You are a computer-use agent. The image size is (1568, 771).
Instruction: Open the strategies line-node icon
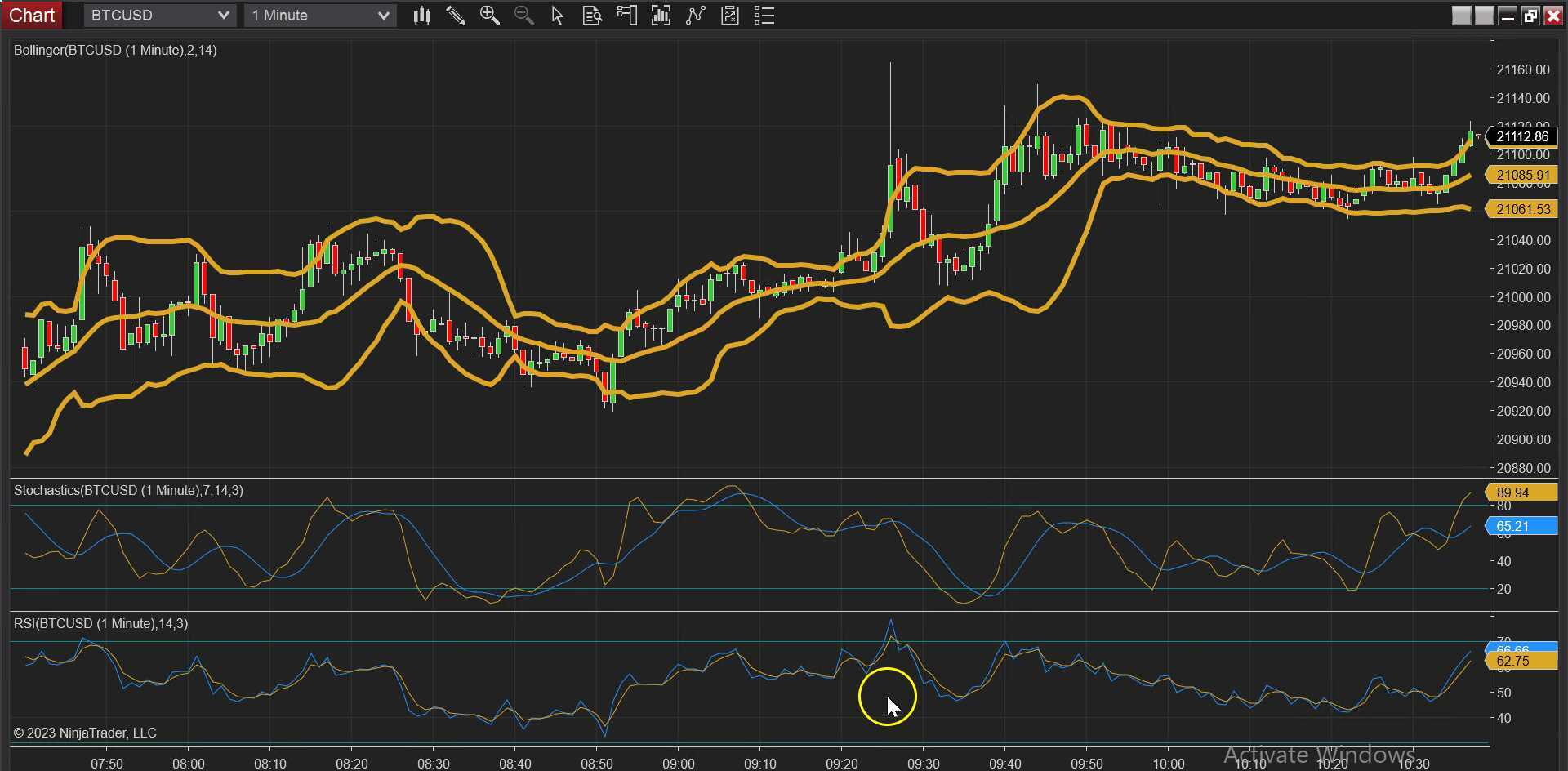[x=695, y=16]
